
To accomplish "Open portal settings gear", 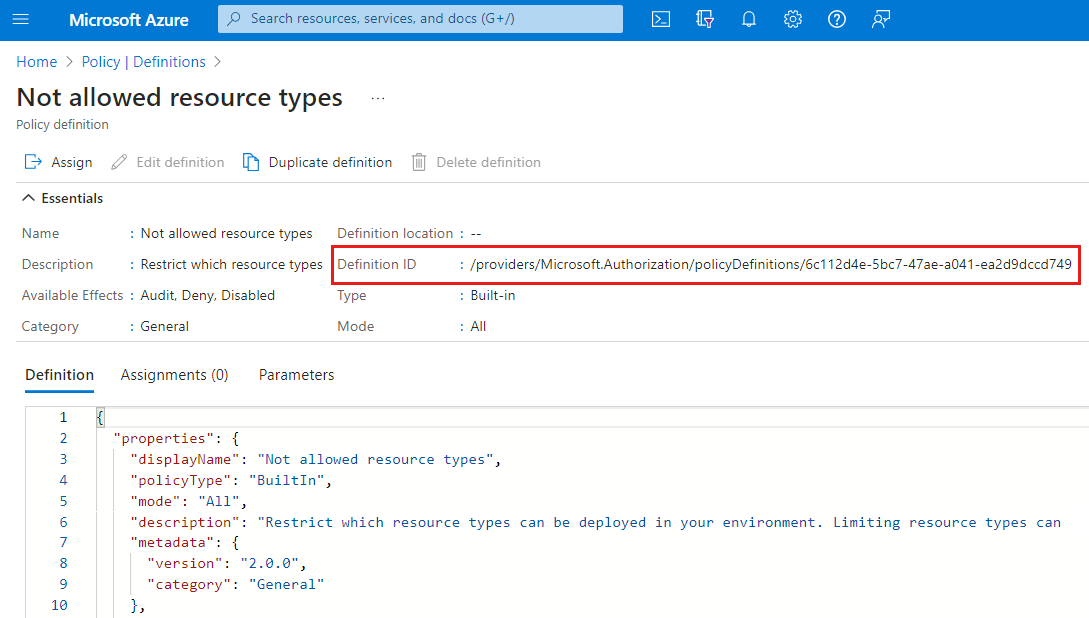I will tap(793, 19).
